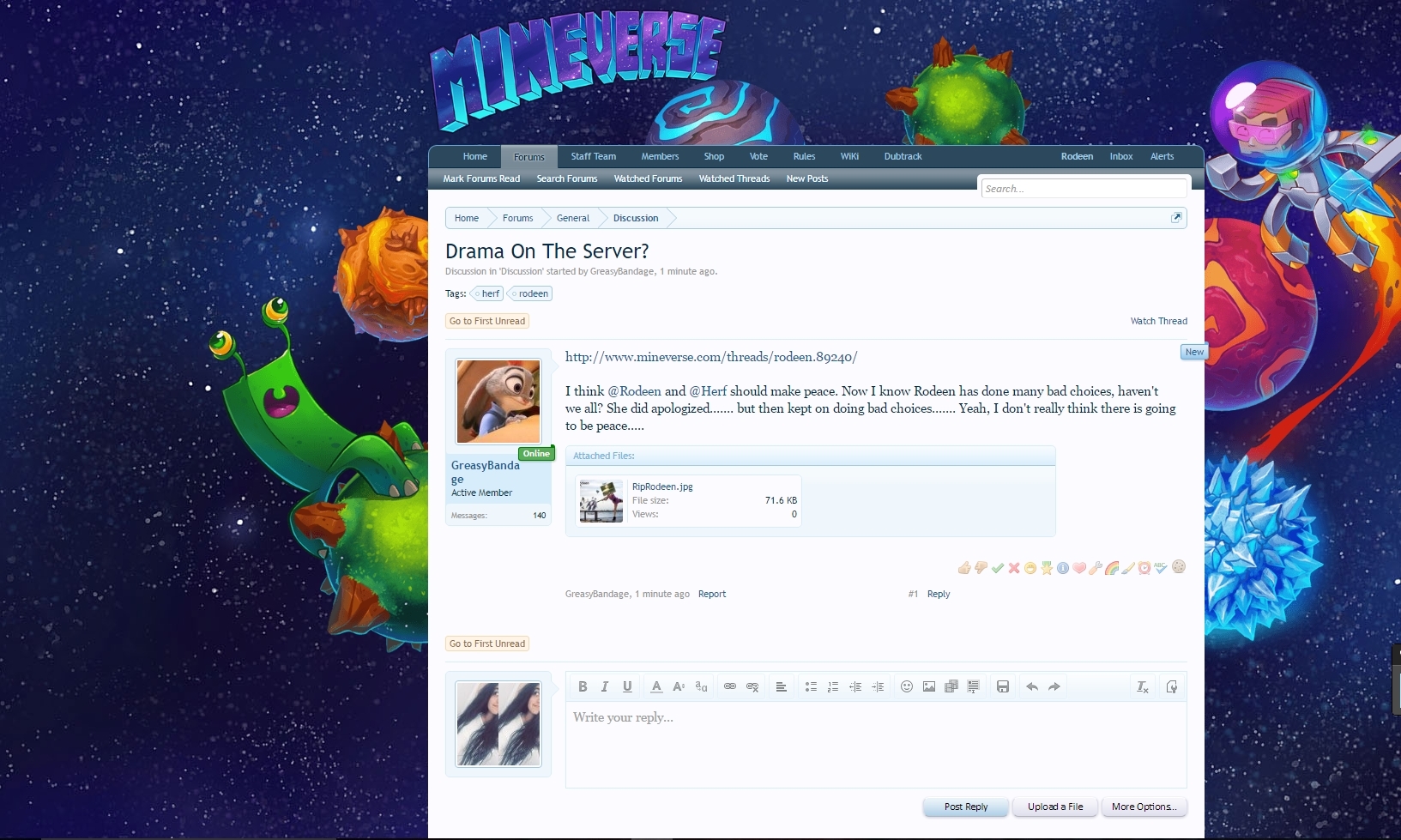Image resolution: width=1401 pixels, height=840 pixels.
Task: Click in the Search input field
Action: tap(1084, 189)
